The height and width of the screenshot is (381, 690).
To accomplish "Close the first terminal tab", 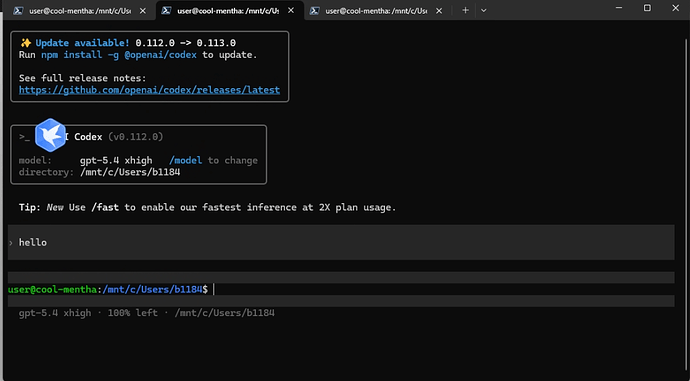I will coord(143,11).
